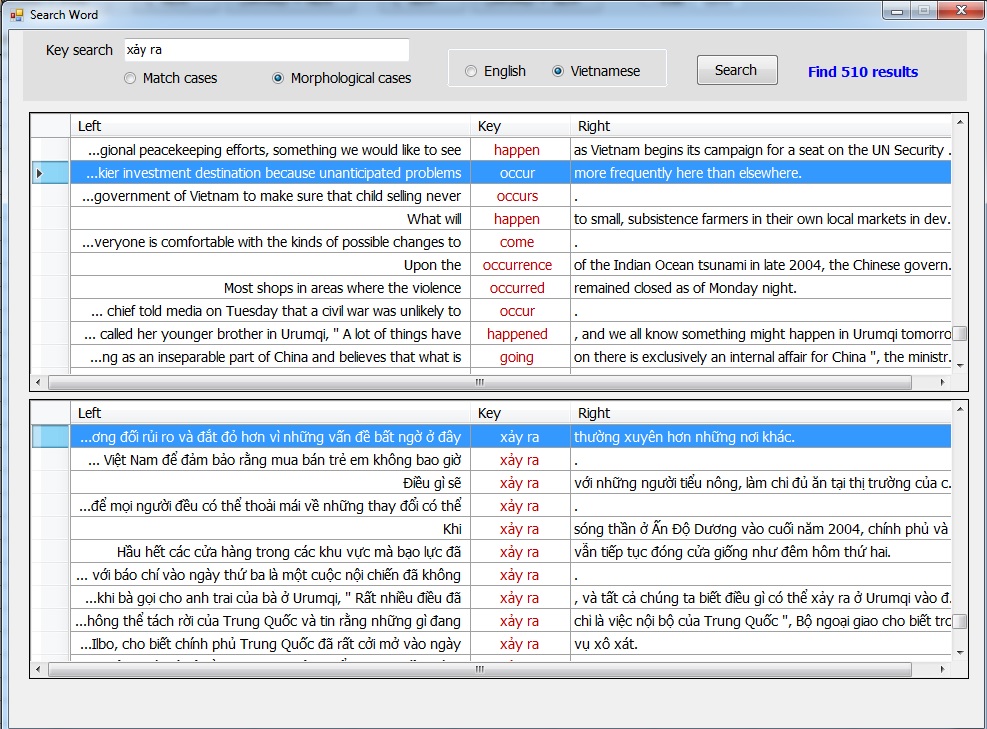The width and height of the screenshot is (987, 729).
Task: Click the cell 'thường xuyên hơn những nơi khác.'
Action: pyautogui.click(x=761, y=437)
